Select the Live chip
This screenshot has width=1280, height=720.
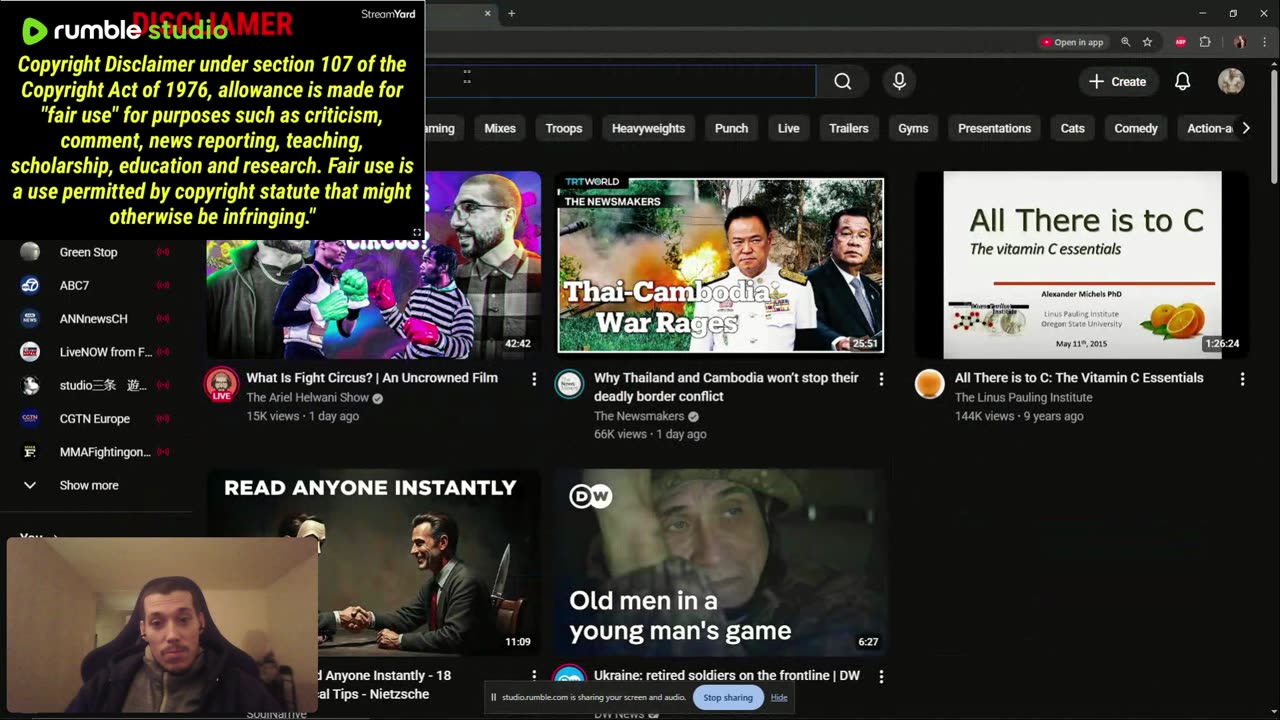point(789,128)
